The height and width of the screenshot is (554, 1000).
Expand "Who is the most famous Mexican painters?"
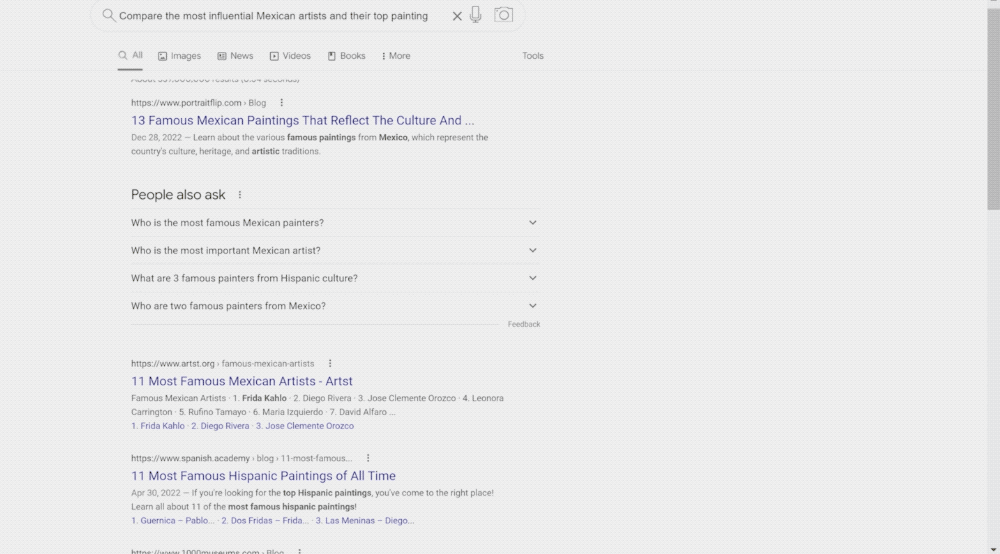335,222
